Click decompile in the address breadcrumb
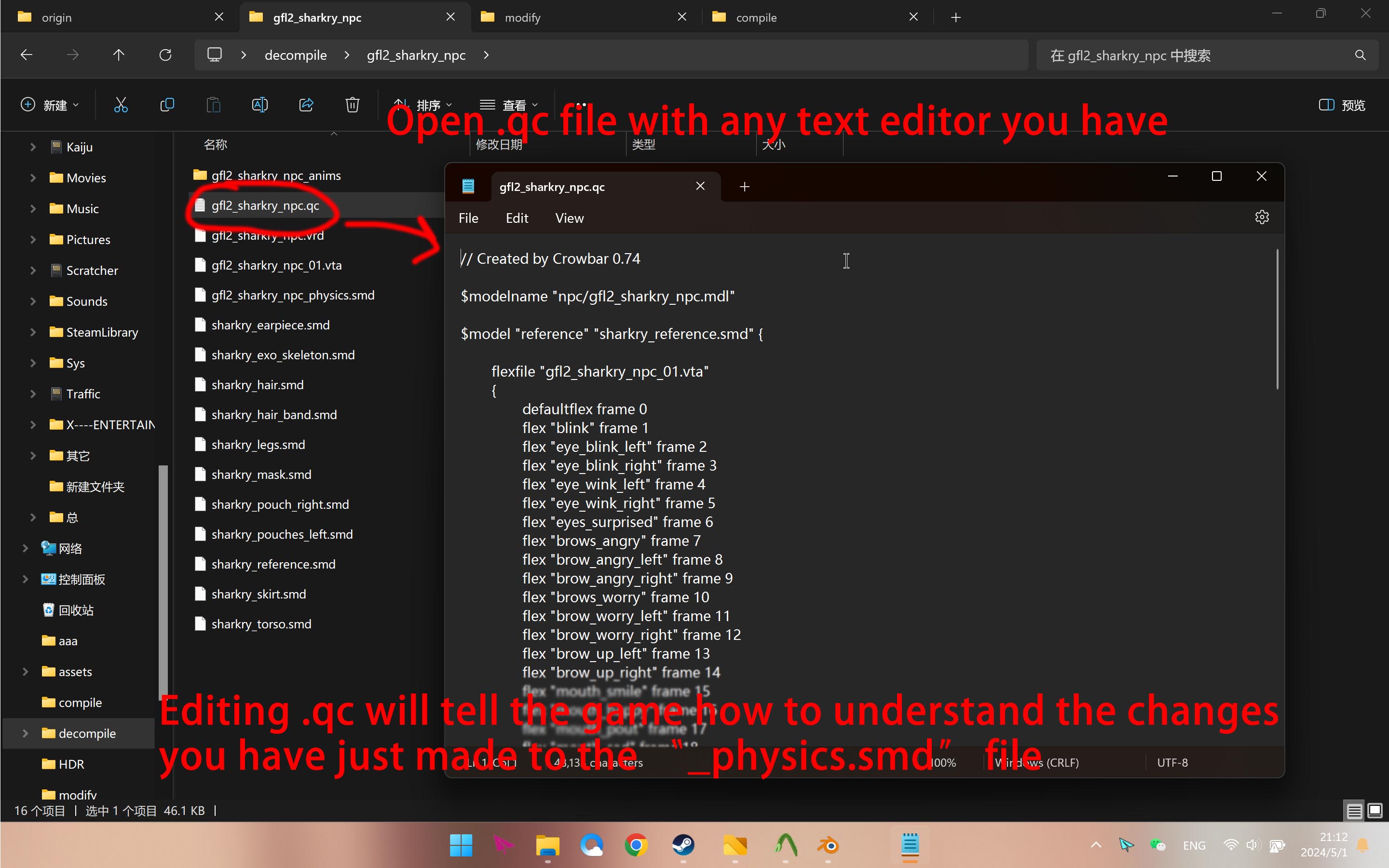This screenshot has width=1389, height=868. 295,55
